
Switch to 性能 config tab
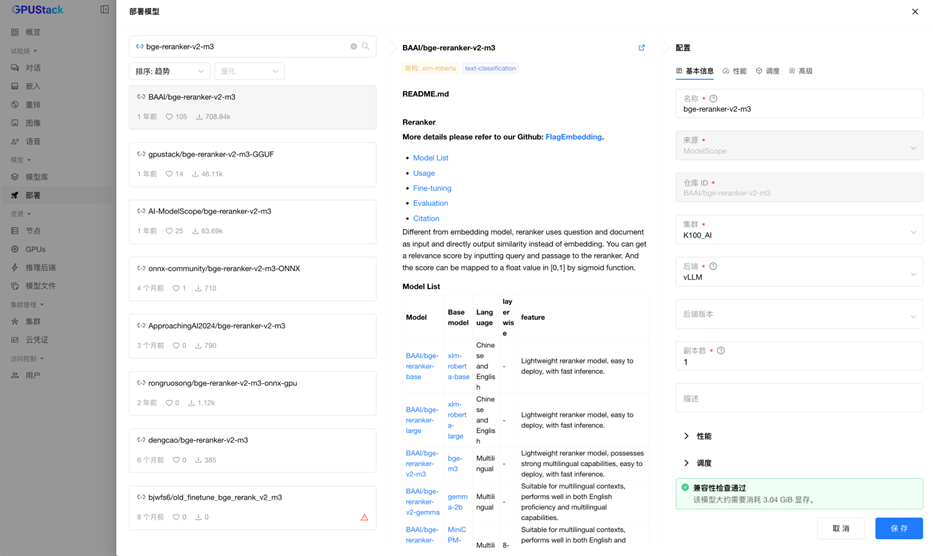pos(735,71)
